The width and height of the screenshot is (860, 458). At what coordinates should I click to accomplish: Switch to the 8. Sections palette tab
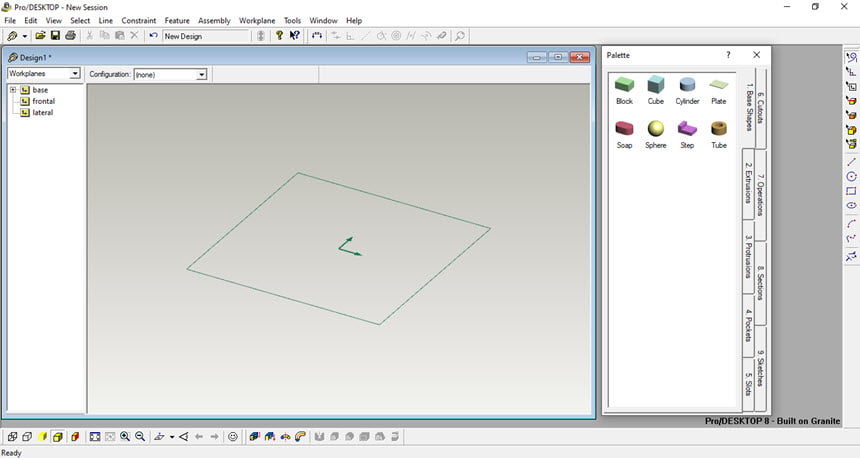point(761,283)
